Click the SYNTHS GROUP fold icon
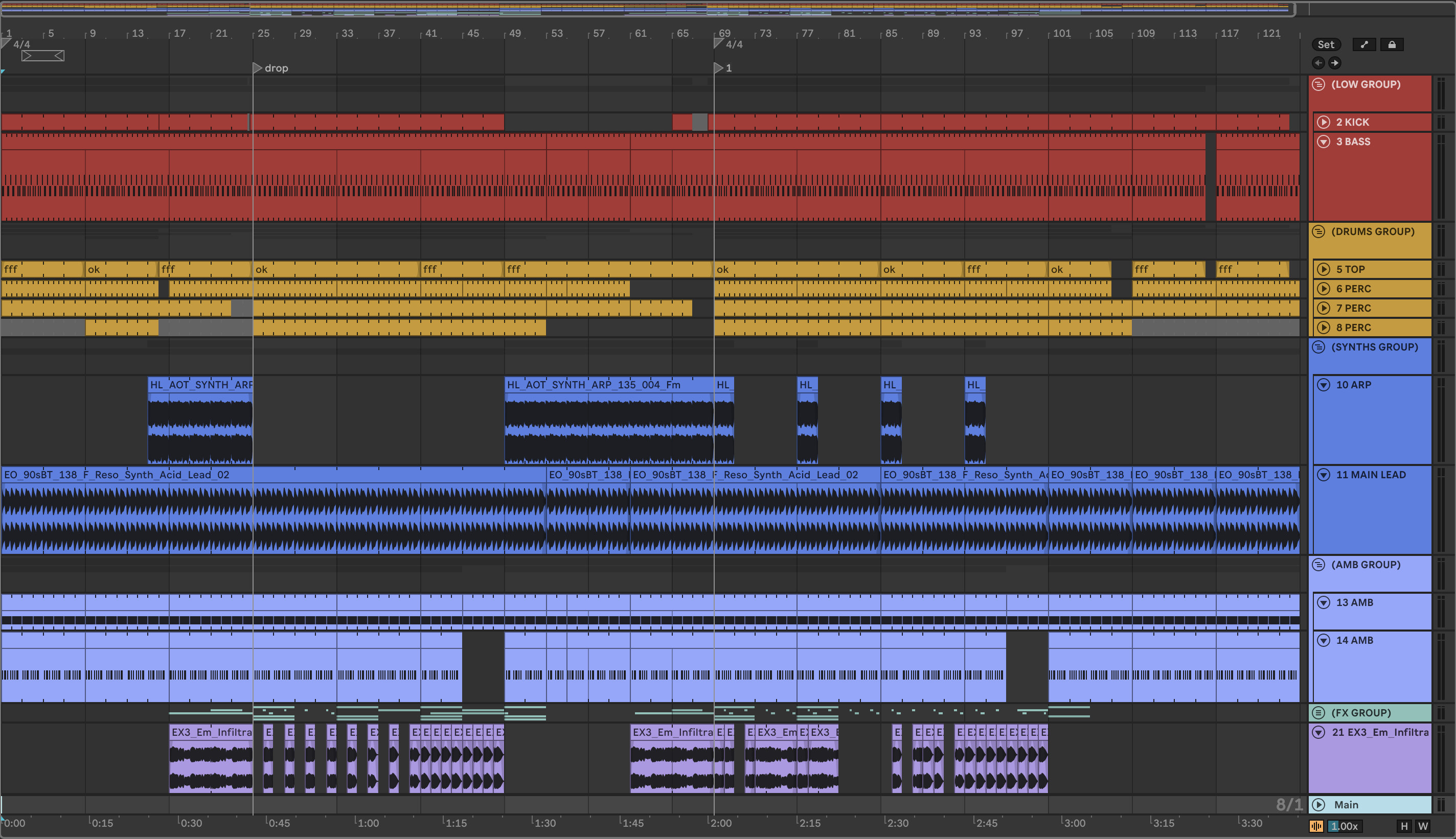This screenshot has height=839, width=1456. 1318,347
